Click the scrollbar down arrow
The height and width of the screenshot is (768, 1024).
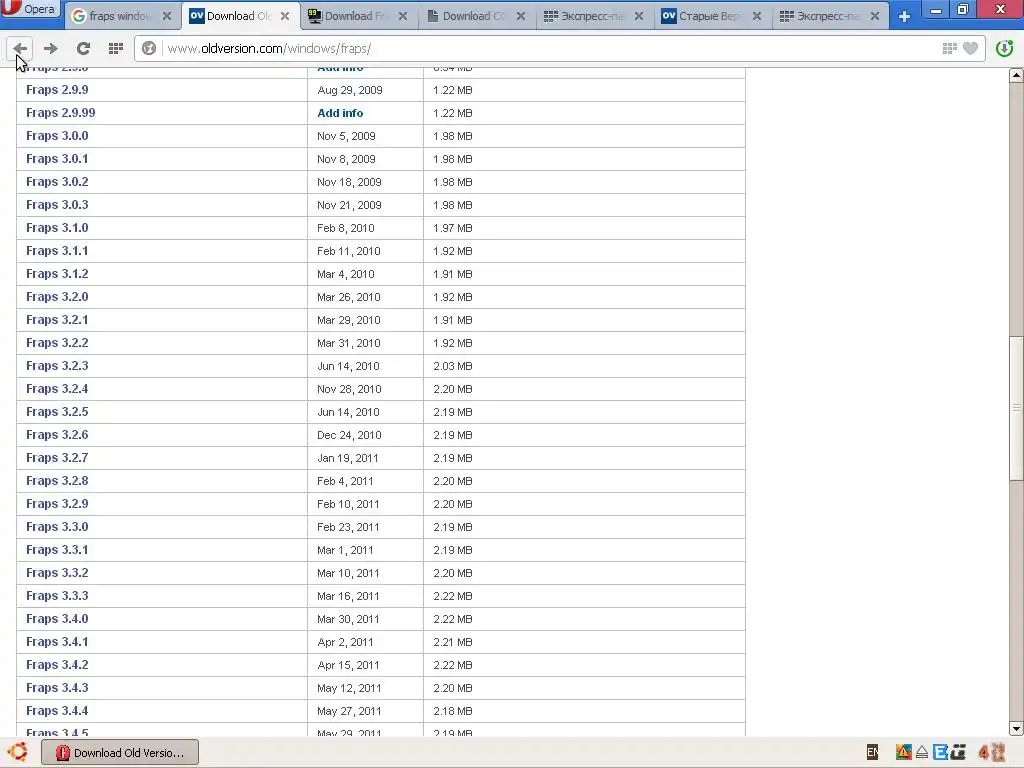pyautogui.click(x=1016, y=728)
